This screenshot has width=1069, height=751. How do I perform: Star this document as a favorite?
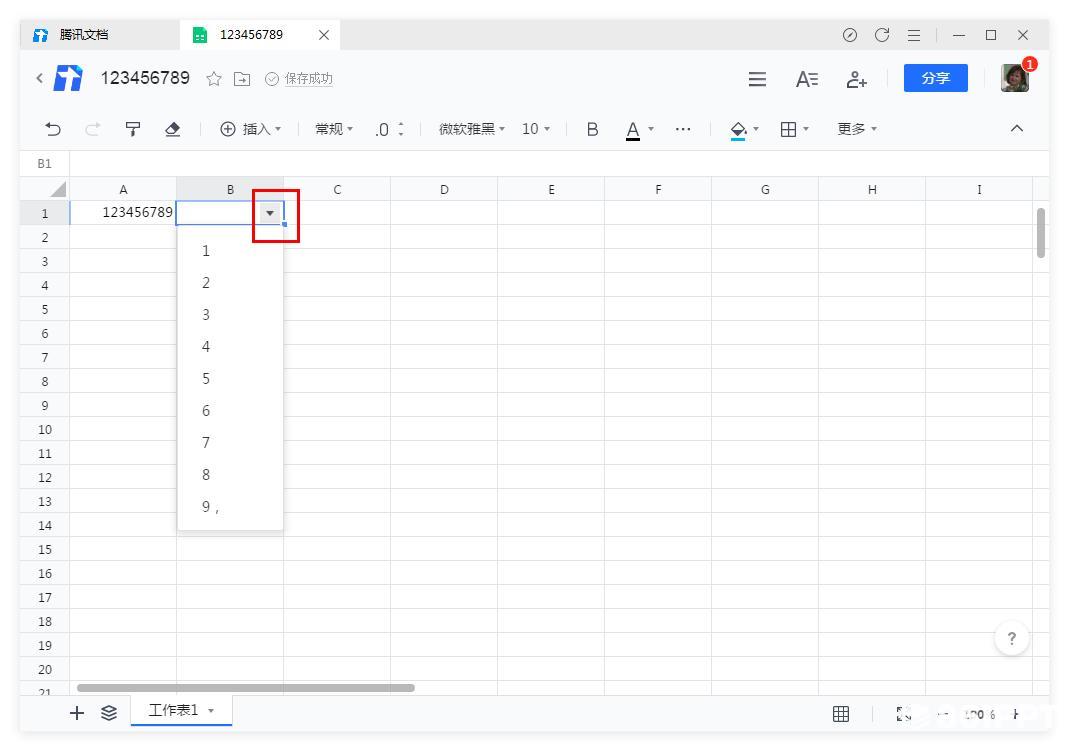214,79
